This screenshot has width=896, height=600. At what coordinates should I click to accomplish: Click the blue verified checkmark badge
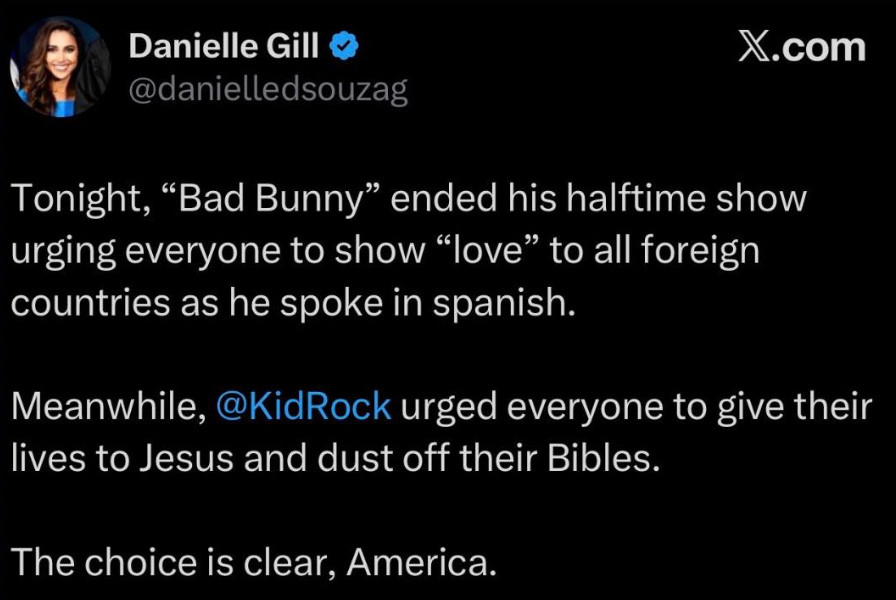tap(345, 46)
